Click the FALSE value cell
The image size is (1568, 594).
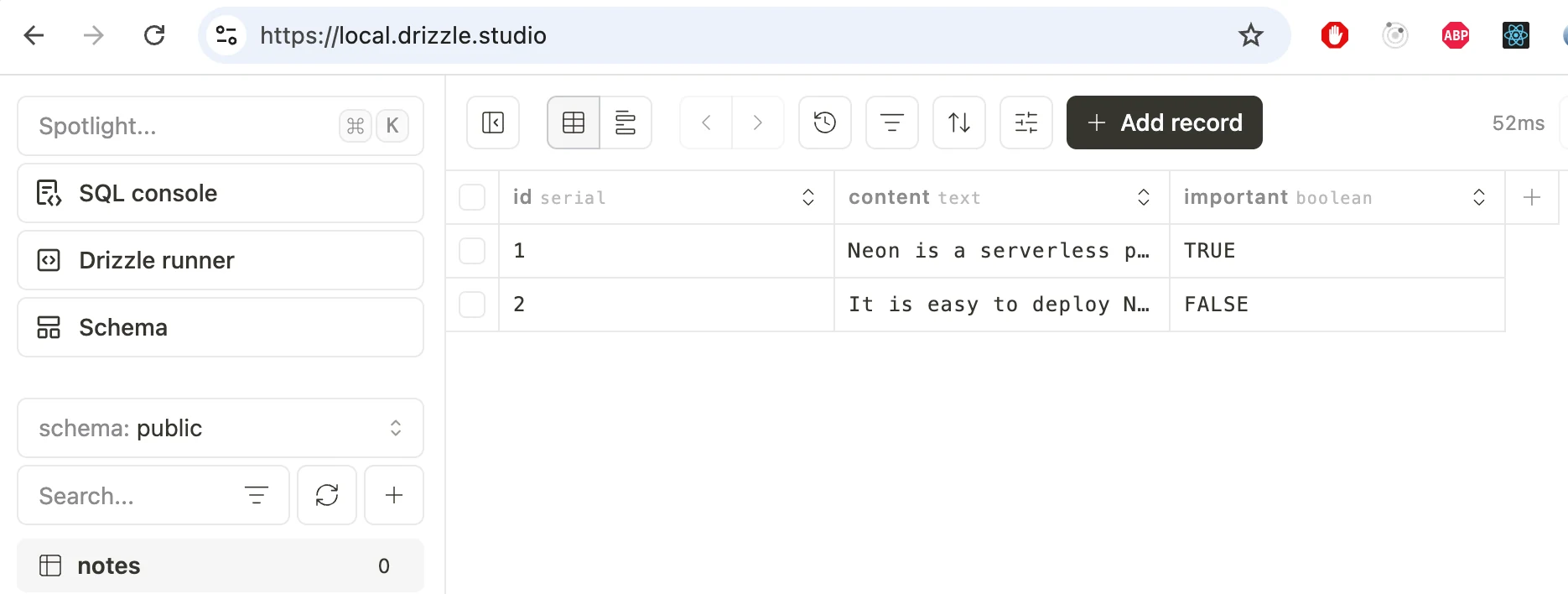(1337, 305)
